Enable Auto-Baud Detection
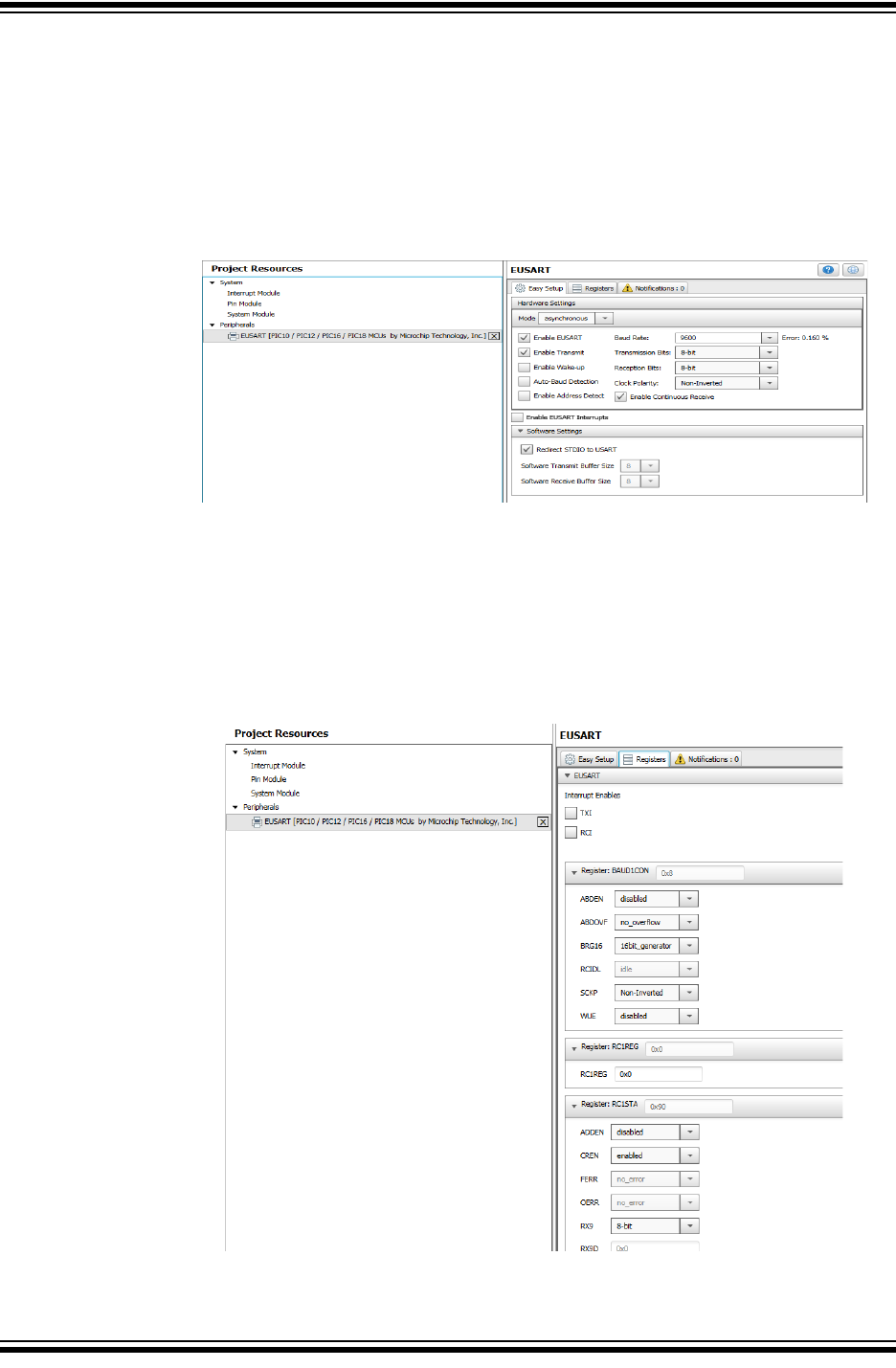Viewport: 896px width, 1368px height. (525, 381)
